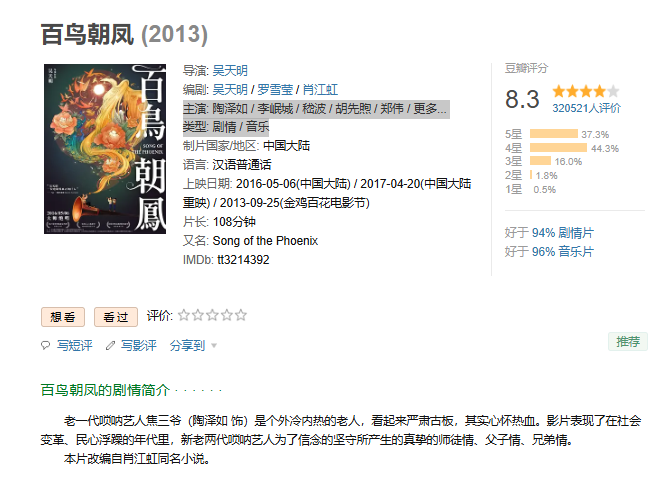Image resolution: width=672 pixels, height=485 pixels.
Task: Expand cast list via 更多... link
Action: [430, 108]
